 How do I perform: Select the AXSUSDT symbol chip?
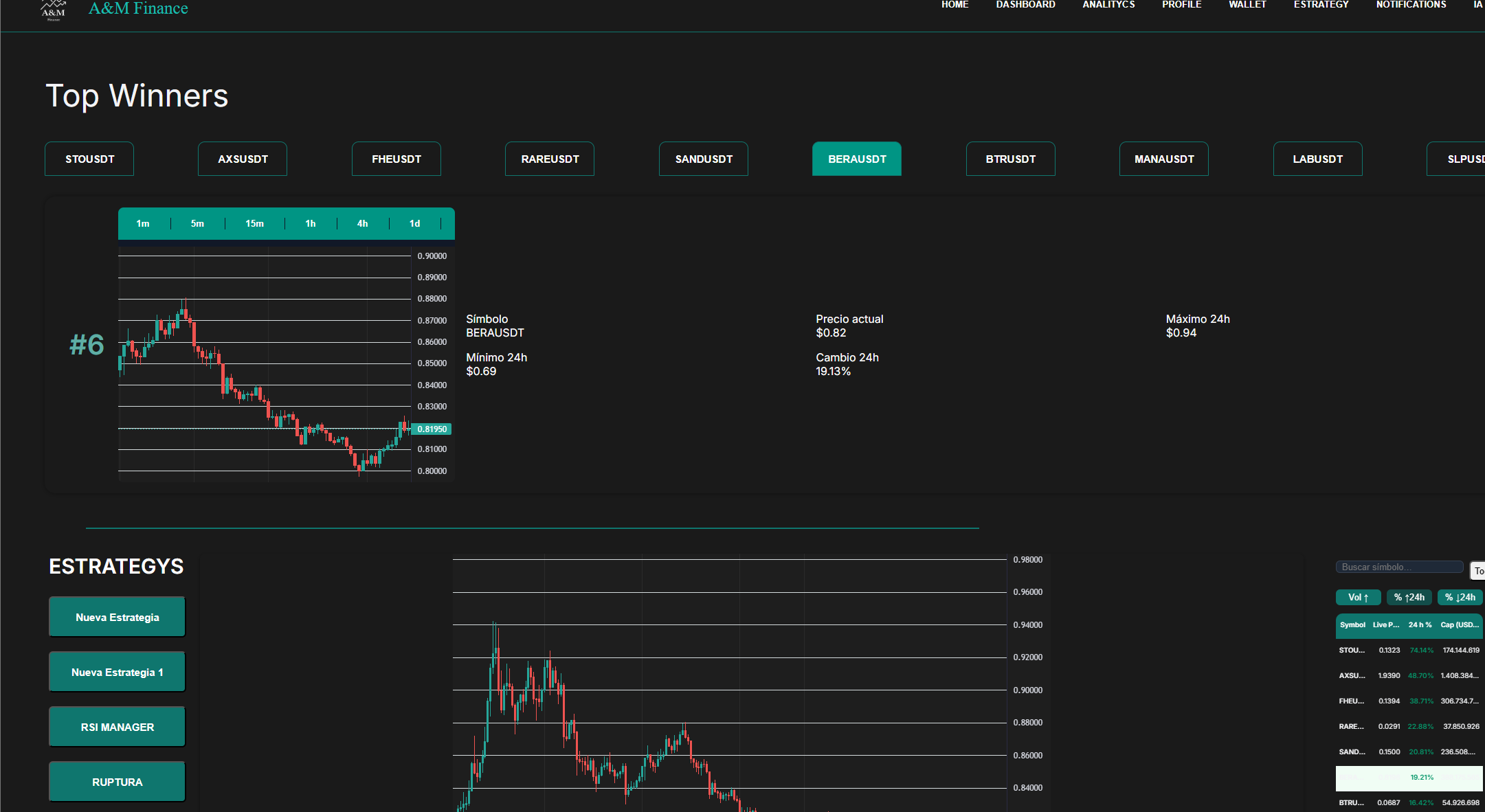(x=242, y=159)
